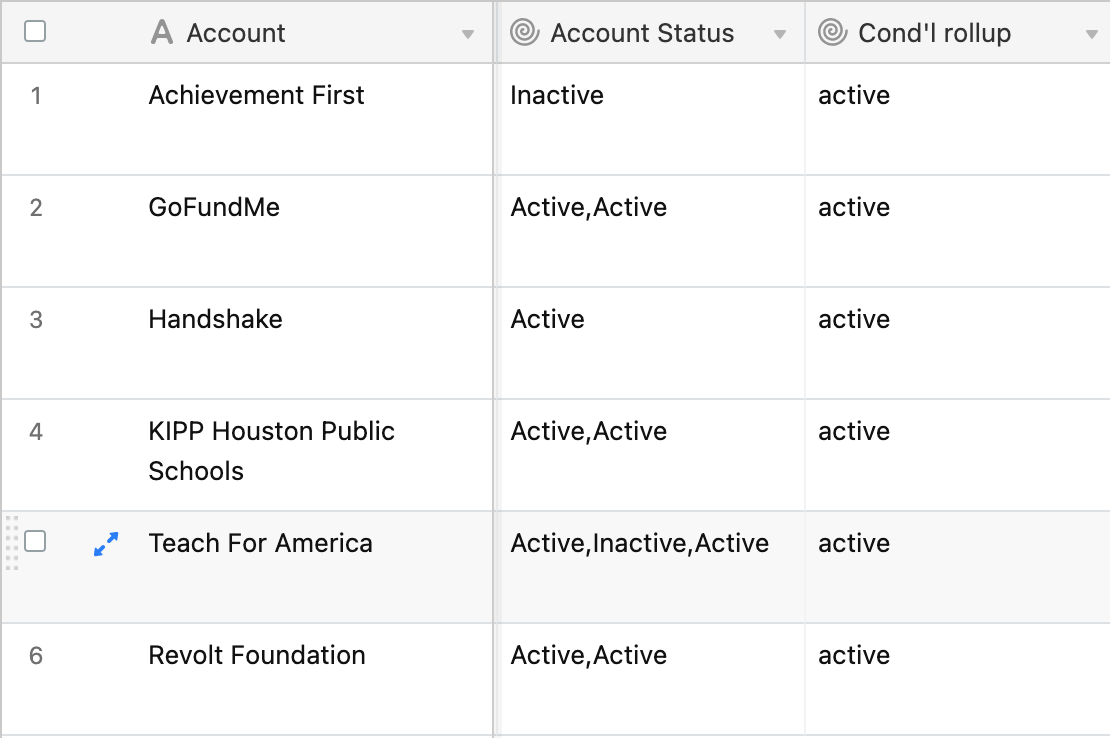Click the Active,Inactive,Active status cell
The image size is (1110, 738).
click(639, 543)
